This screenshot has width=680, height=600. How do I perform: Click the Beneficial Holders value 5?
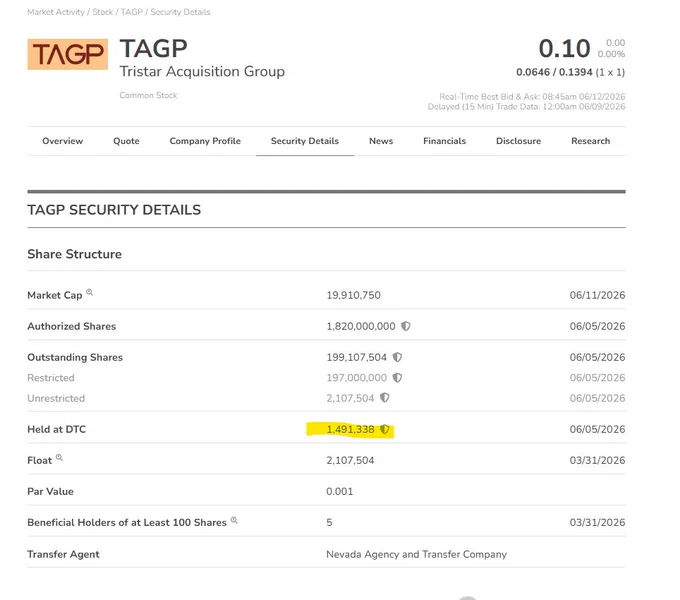click(329, 522)
